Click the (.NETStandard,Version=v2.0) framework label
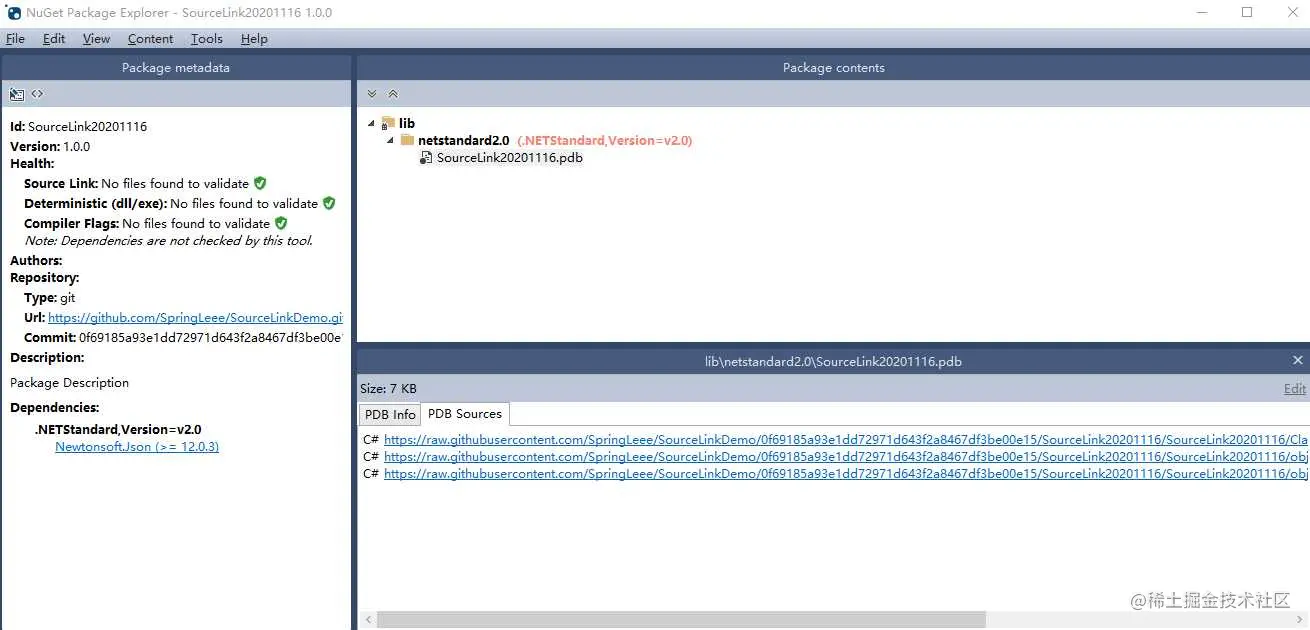1310x630 pixels. pos(605,140)
